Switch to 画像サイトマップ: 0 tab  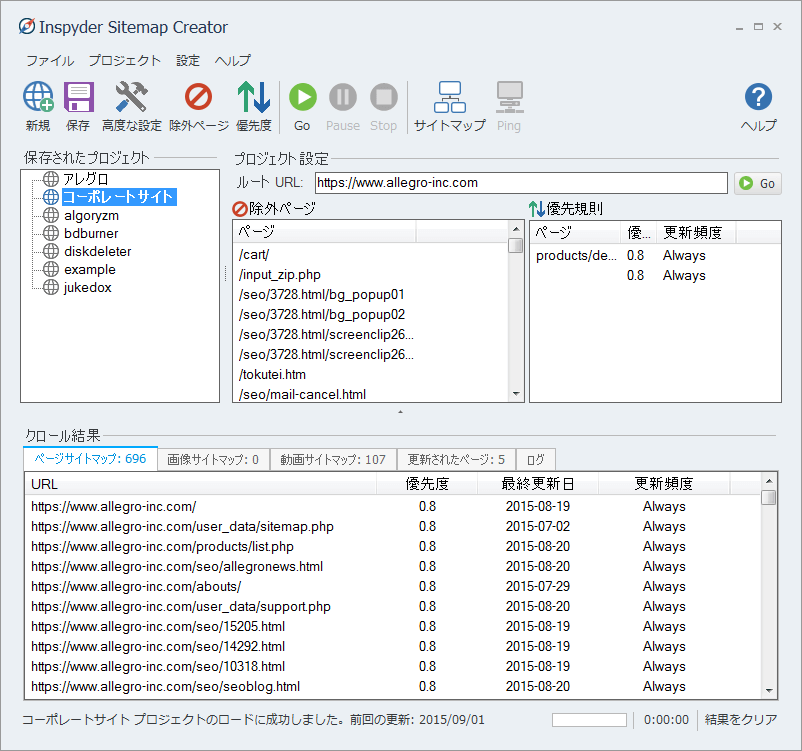pos(213,459)
